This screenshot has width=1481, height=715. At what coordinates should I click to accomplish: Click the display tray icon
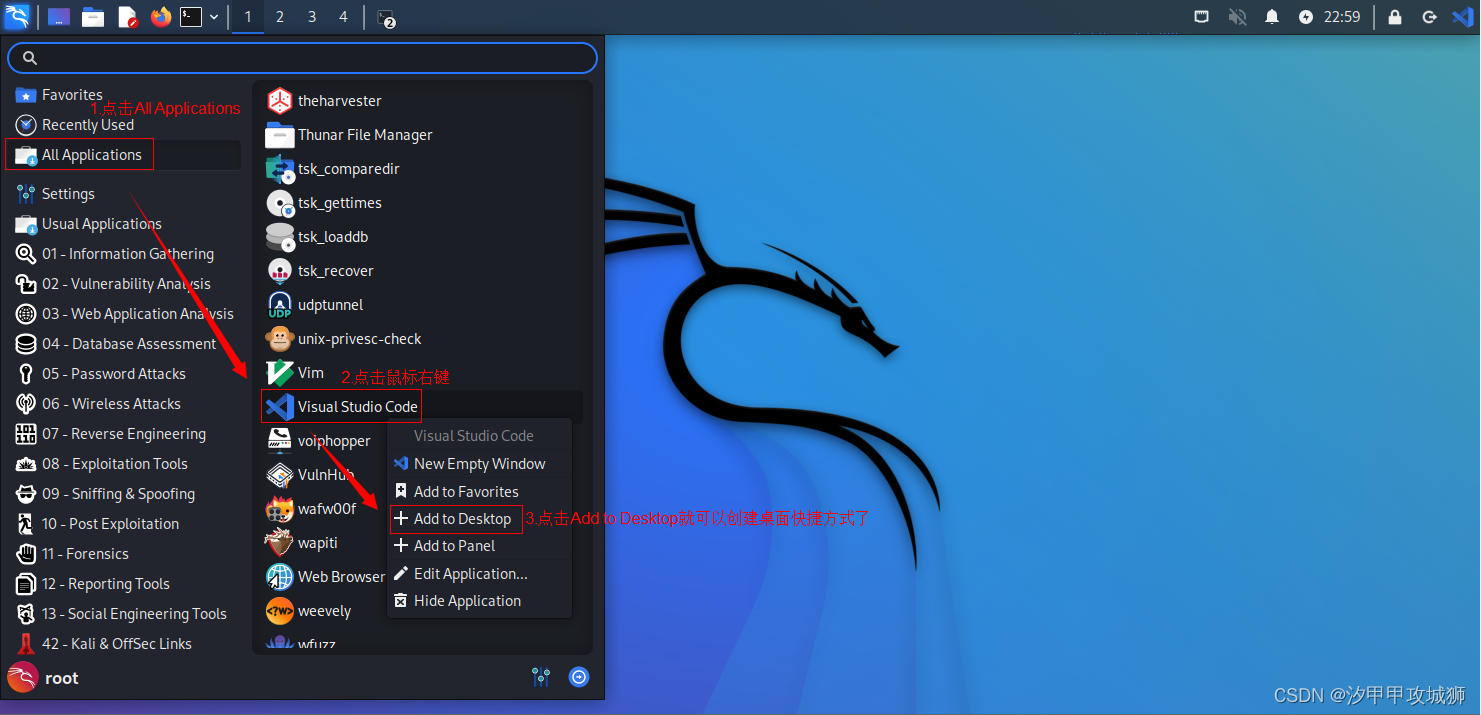tap(1203, 17)
